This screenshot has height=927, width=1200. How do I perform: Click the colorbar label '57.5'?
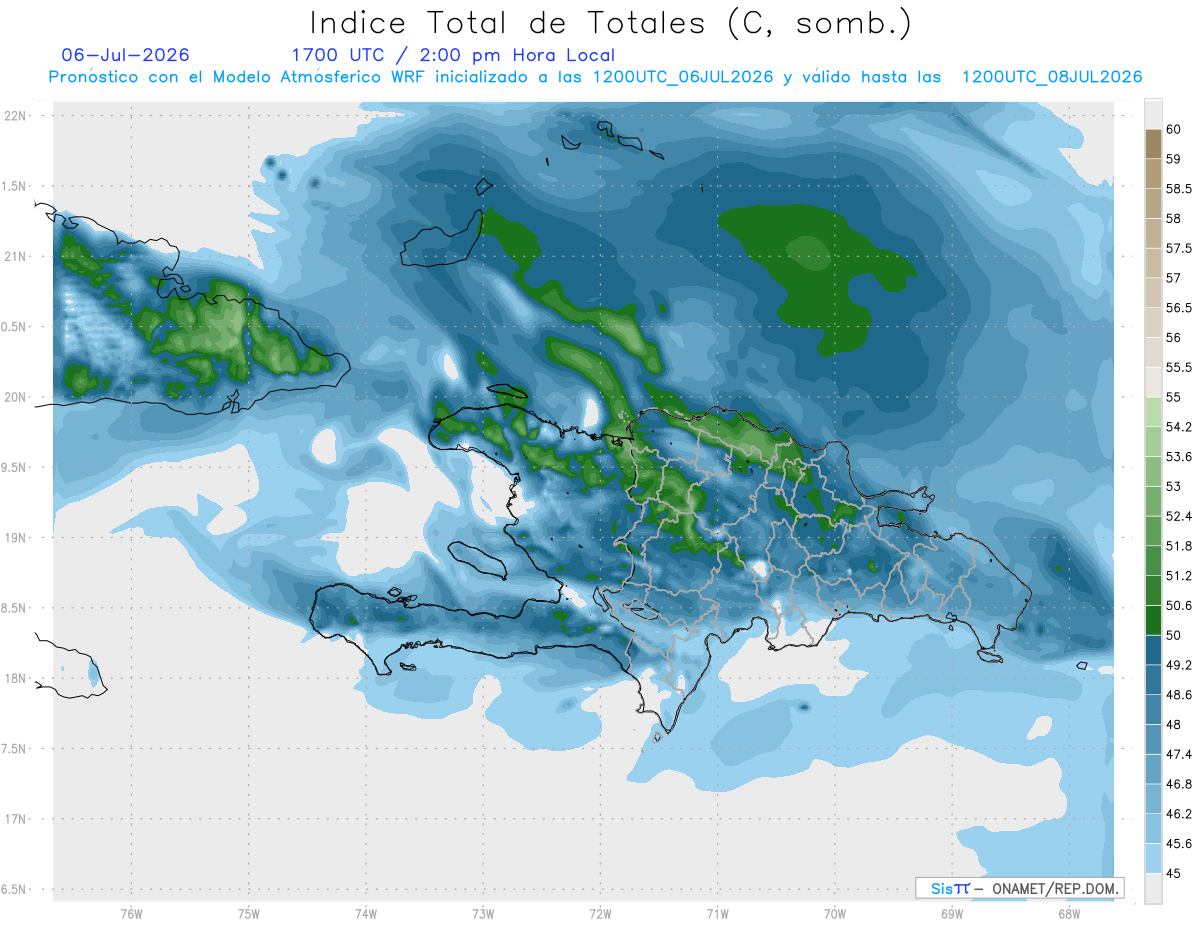[1180, 248]
